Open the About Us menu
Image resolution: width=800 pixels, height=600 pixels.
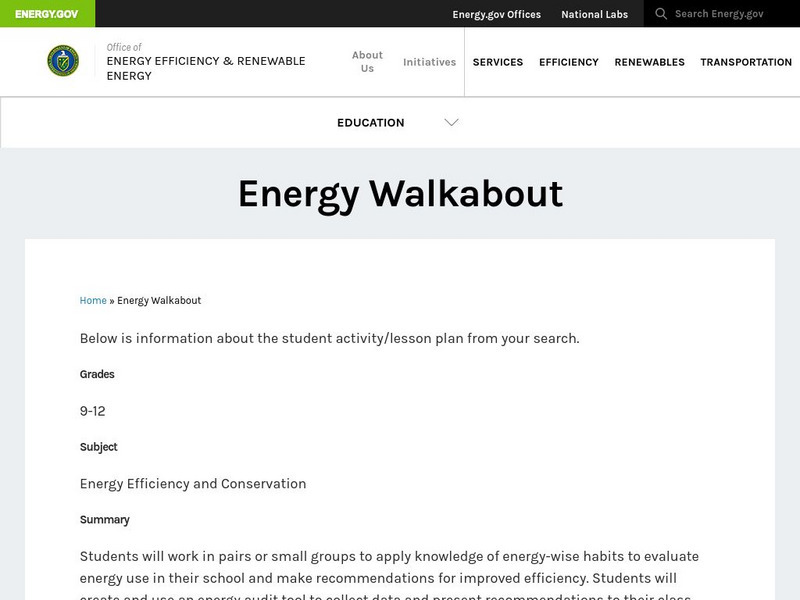(368, 61)
